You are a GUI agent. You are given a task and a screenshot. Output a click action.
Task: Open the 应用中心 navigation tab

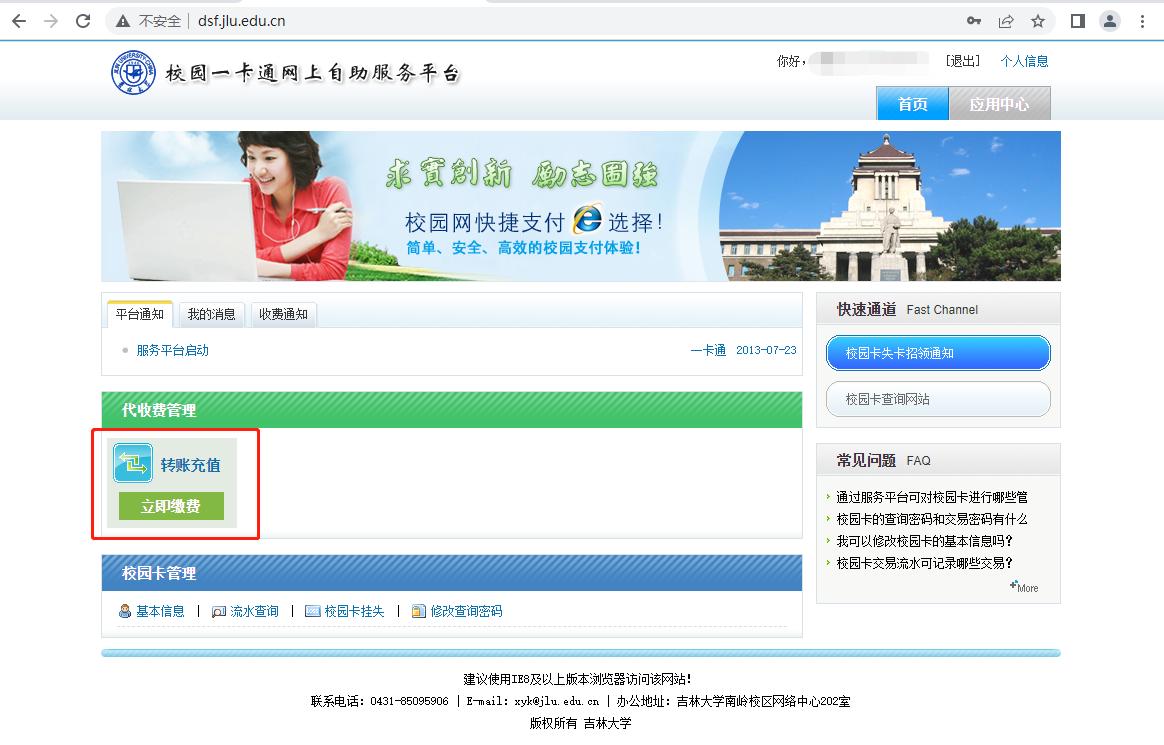[999, 104]
